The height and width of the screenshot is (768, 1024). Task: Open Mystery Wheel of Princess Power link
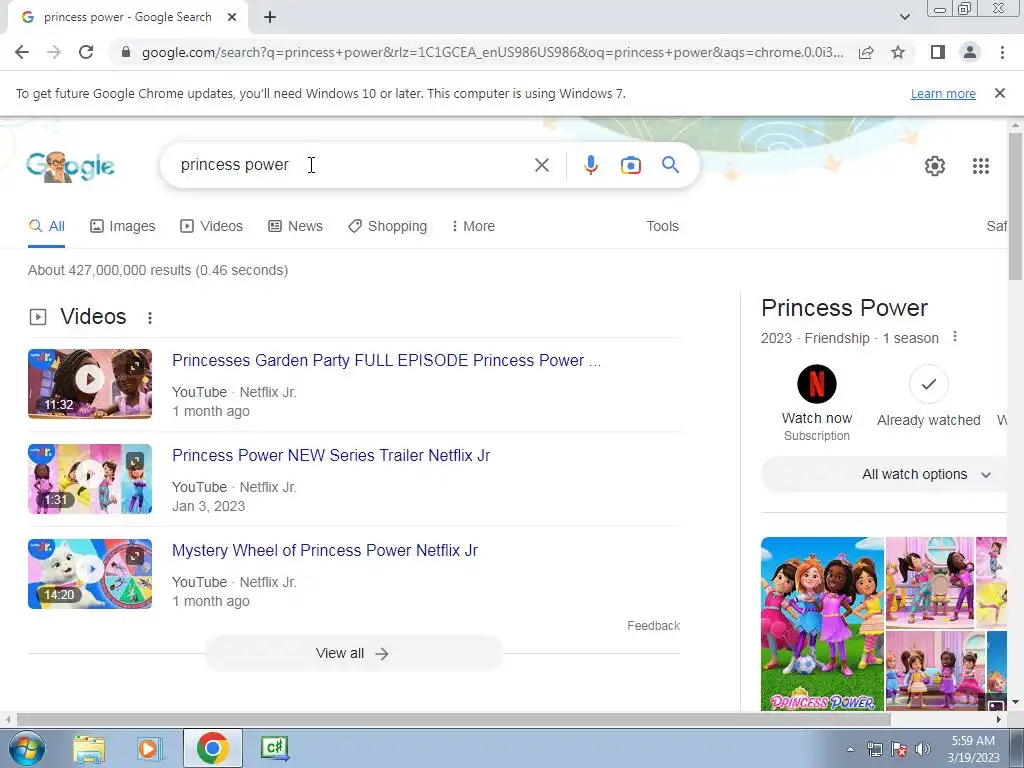[x=325, y=551]
